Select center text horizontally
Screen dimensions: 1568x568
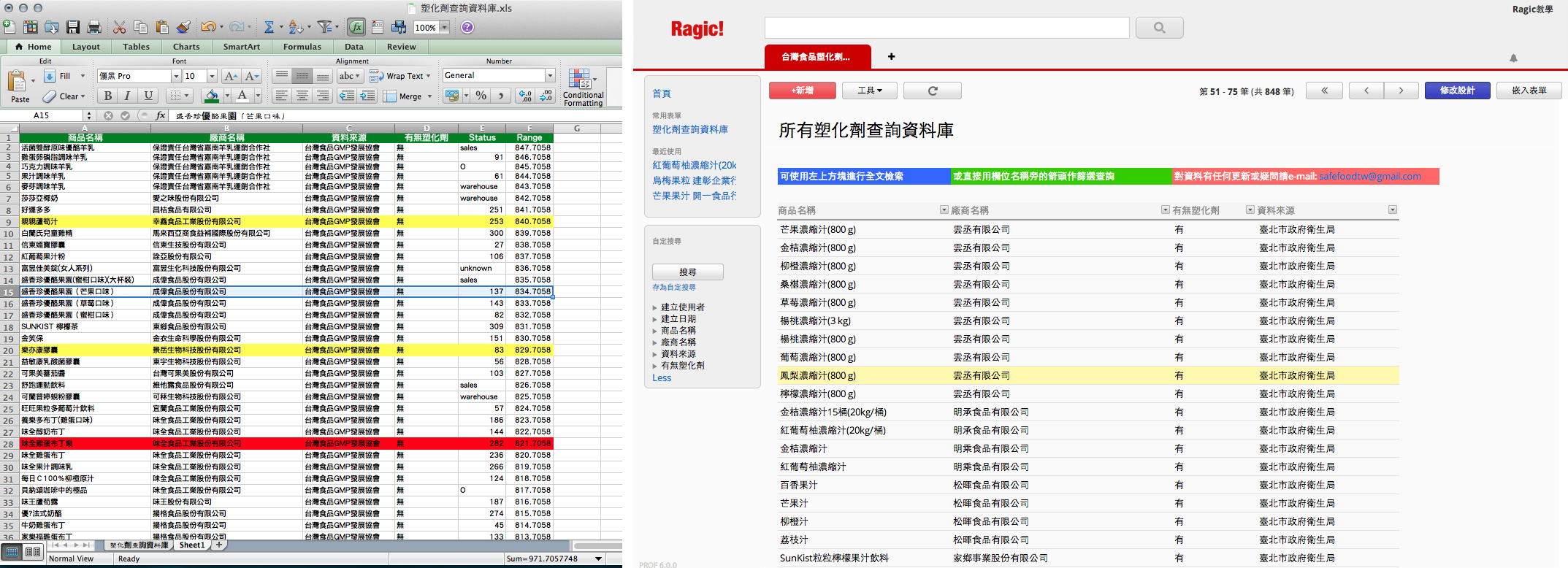(x=302, y=96)
